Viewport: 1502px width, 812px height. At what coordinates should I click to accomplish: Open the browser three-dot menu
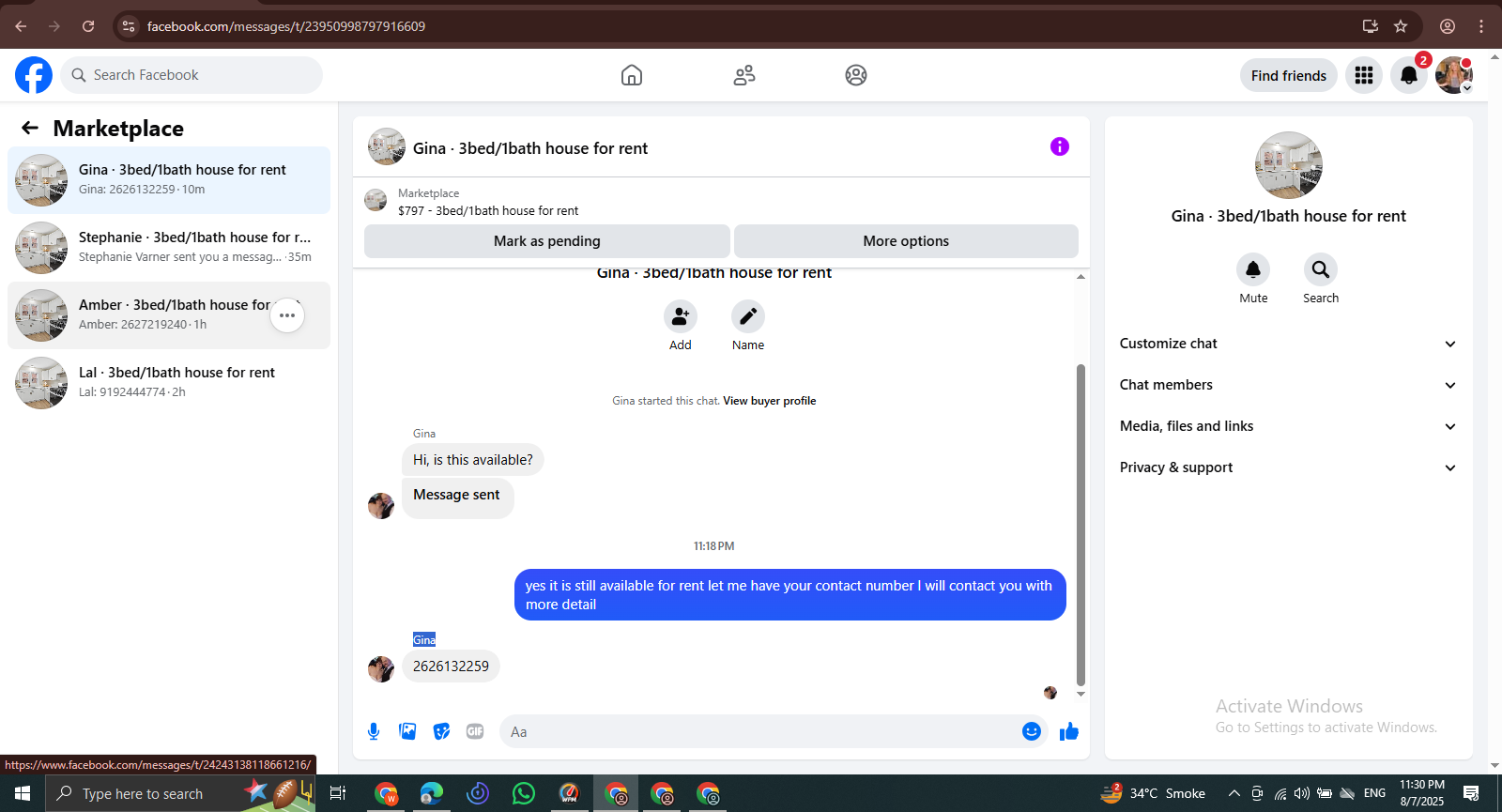click(x=1481, y=26)
